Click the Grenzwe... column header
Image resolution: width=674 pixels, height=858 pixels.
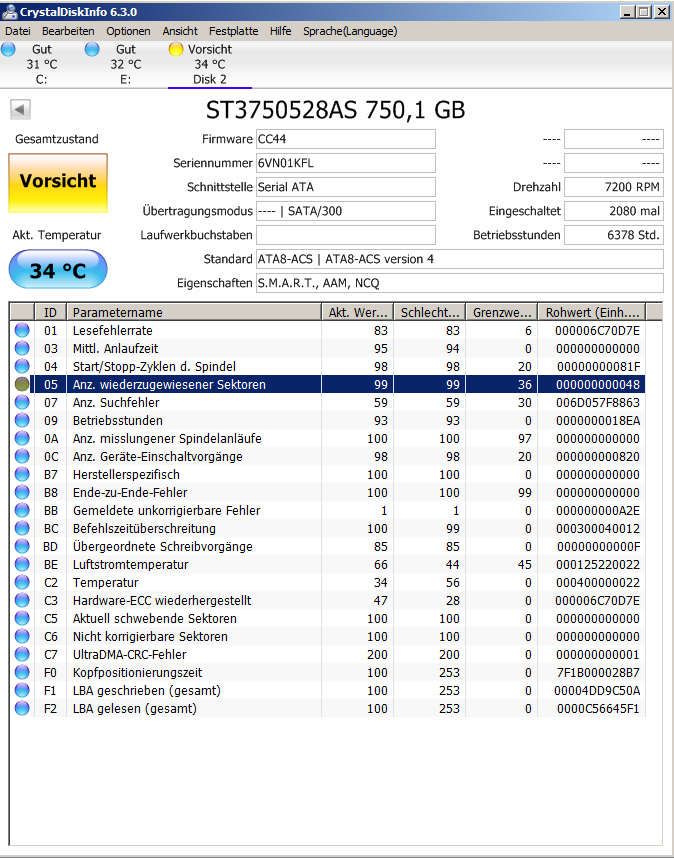[502, 312]
